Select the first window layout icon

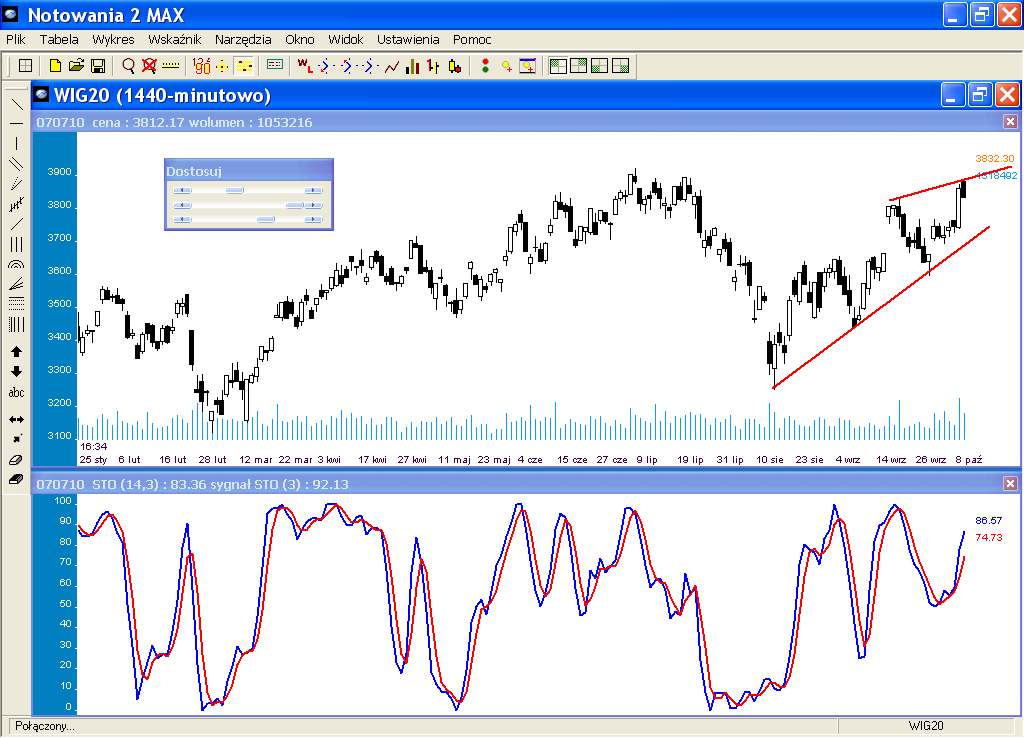[x=558, y=66]
